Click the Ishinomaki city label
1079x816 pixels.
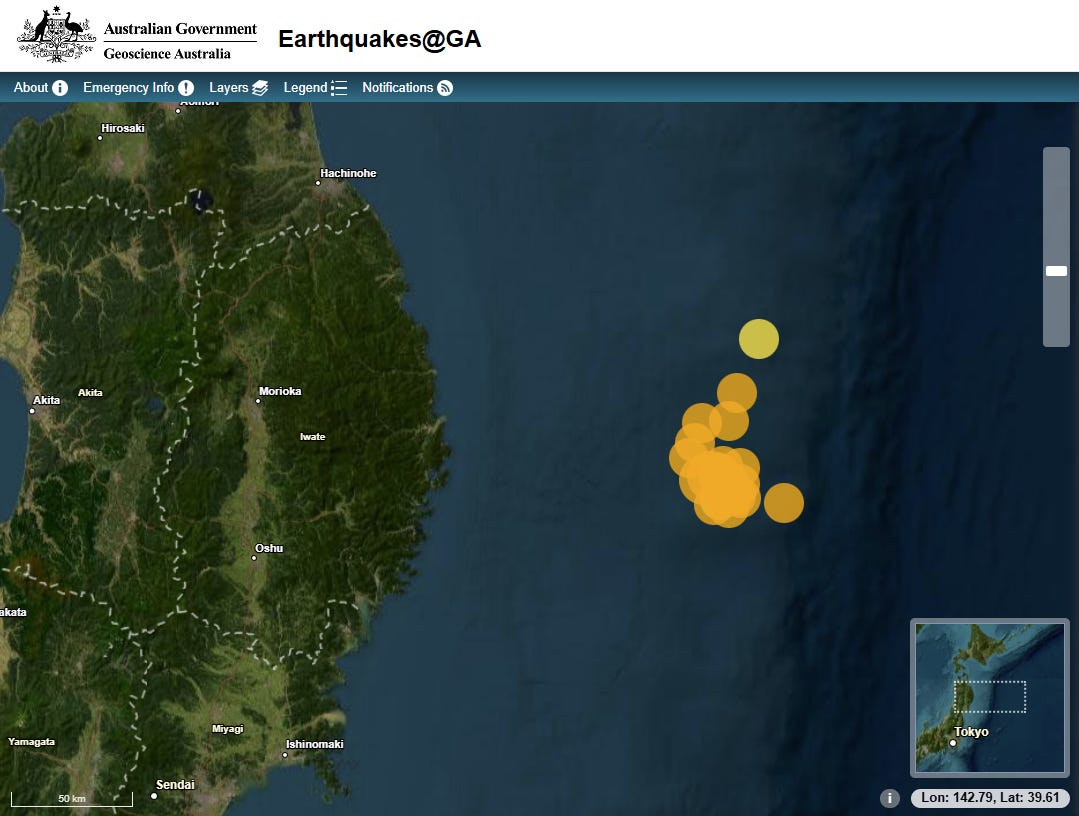(x=314, y=744)
